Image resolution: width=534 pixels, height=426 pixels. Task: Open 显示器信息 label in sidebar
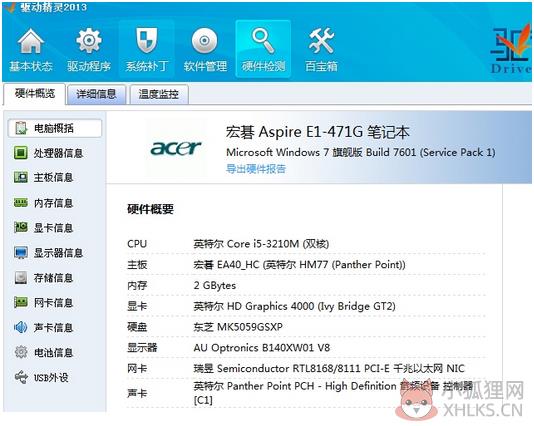coord(58,253)
